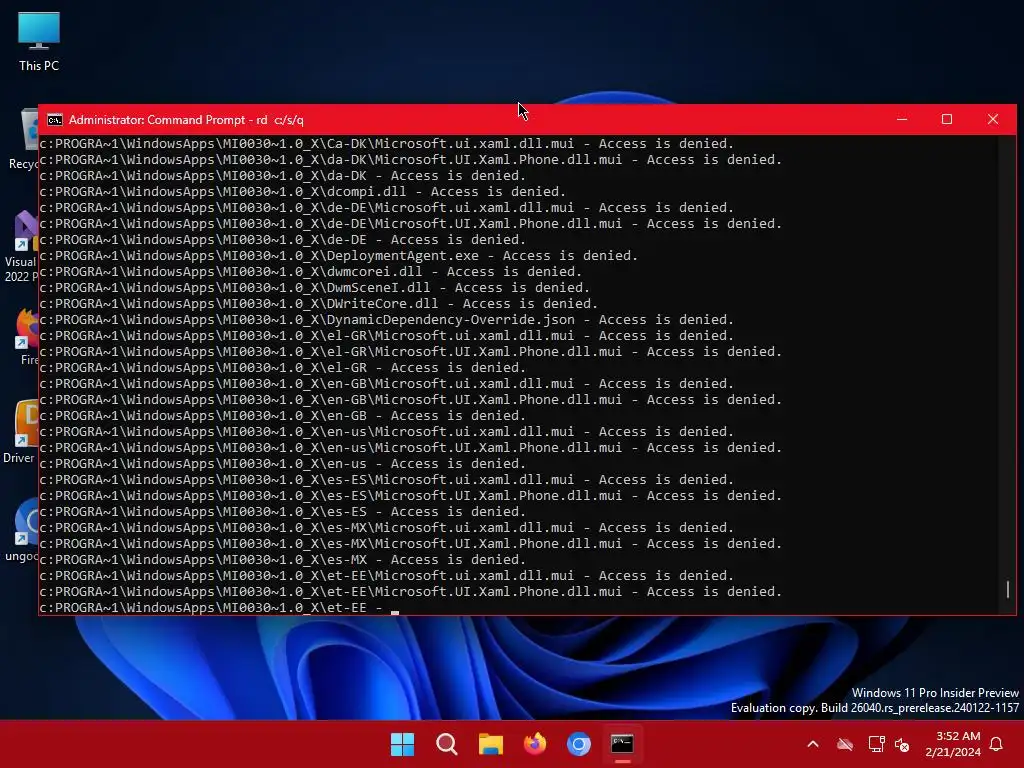The image size is (1024, 768).
Task: Click the DWriteCore.dll access denied line
Action: point(319,304)
